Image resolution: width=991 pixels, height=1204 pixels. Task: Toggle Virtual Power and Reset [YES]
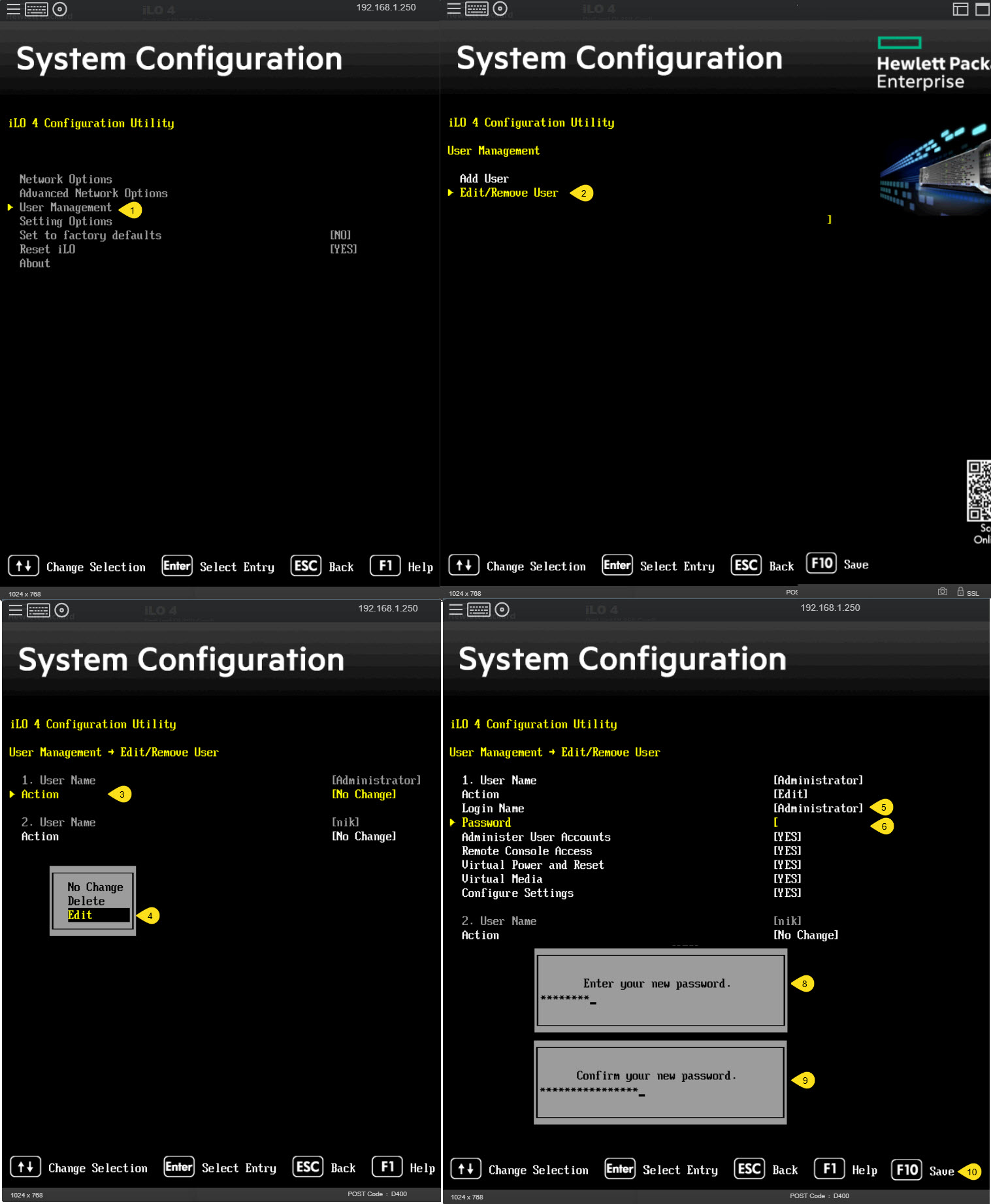[787, 865]
